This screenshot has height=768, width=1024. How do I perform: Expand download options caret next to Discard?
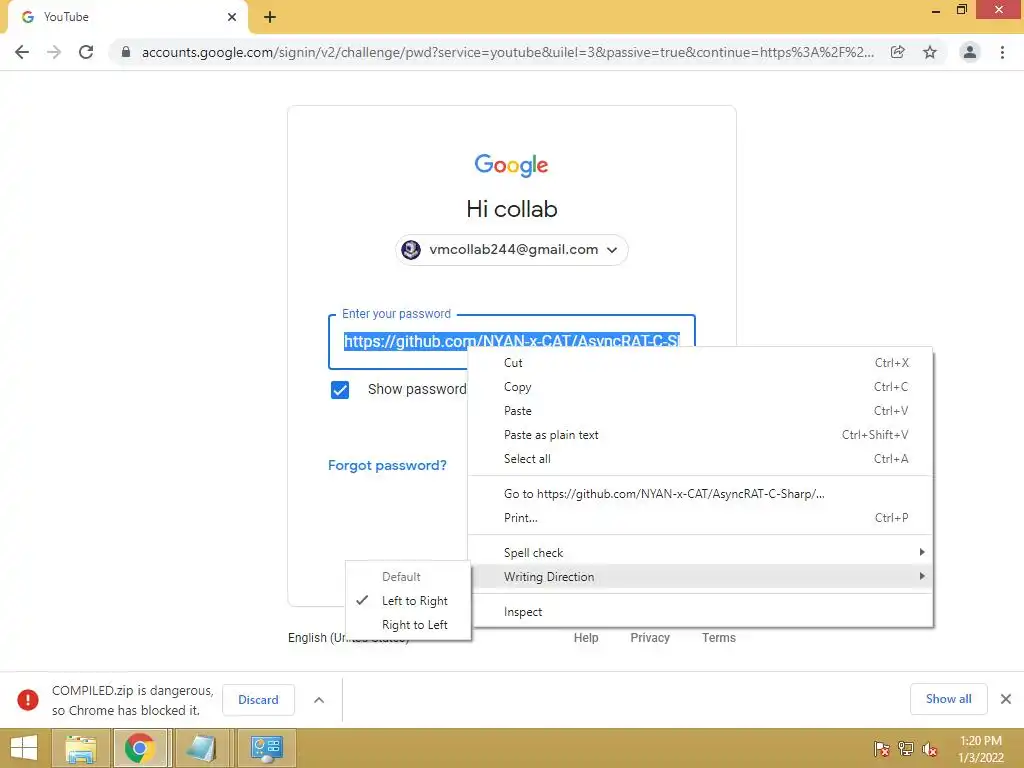[319, 700]
